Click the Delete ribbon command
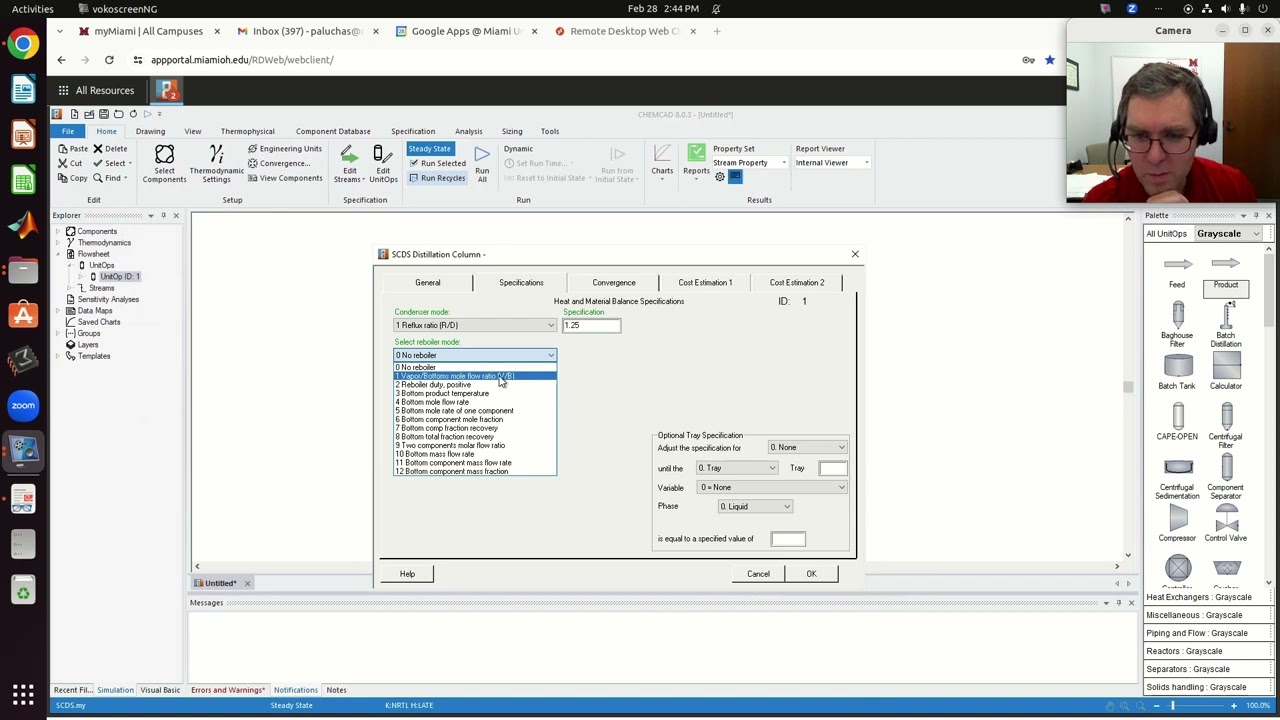The width and height of the screenshot is (1280, 720). (x=110, y=149)
